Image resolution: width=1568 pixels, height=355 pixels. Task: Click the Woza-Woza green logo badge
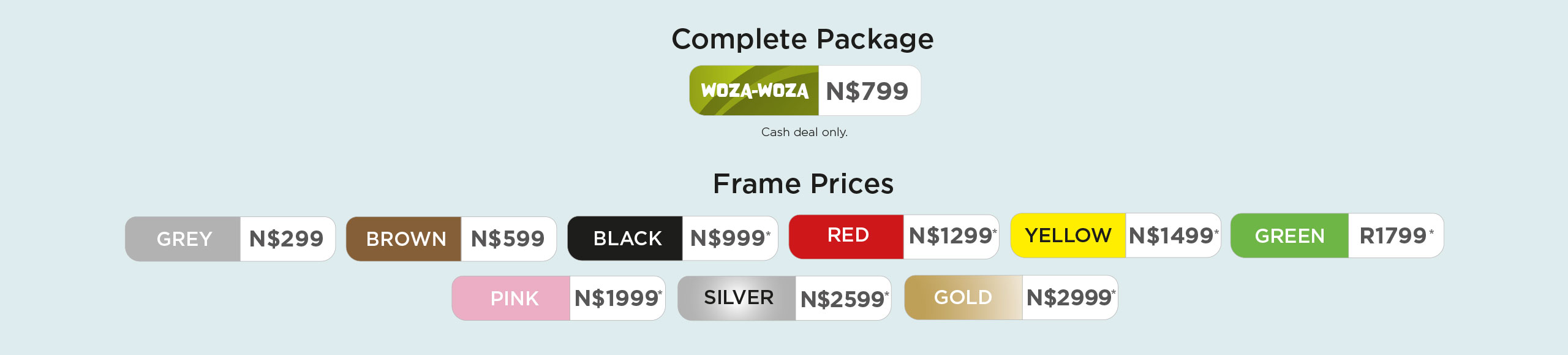click(754, 91)
